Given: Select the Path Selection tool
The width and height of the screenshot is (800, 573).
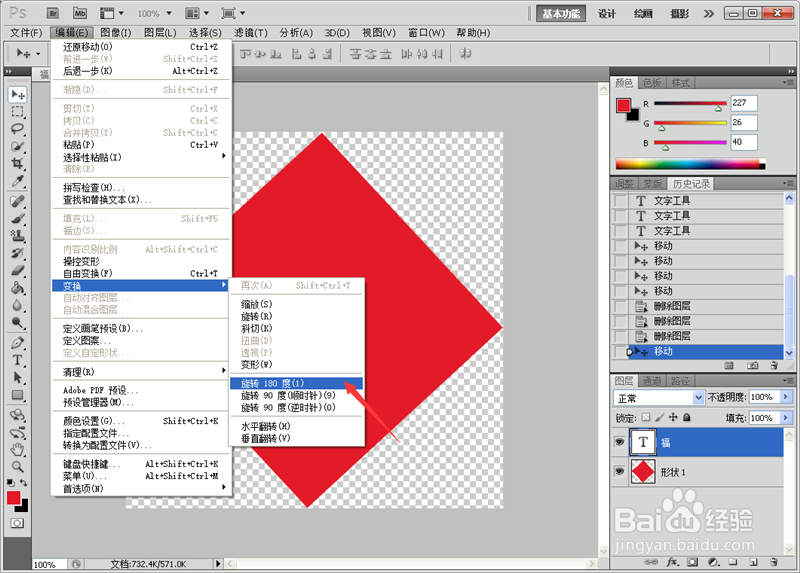Looking at the screenshot, I should tap(18, 378).
